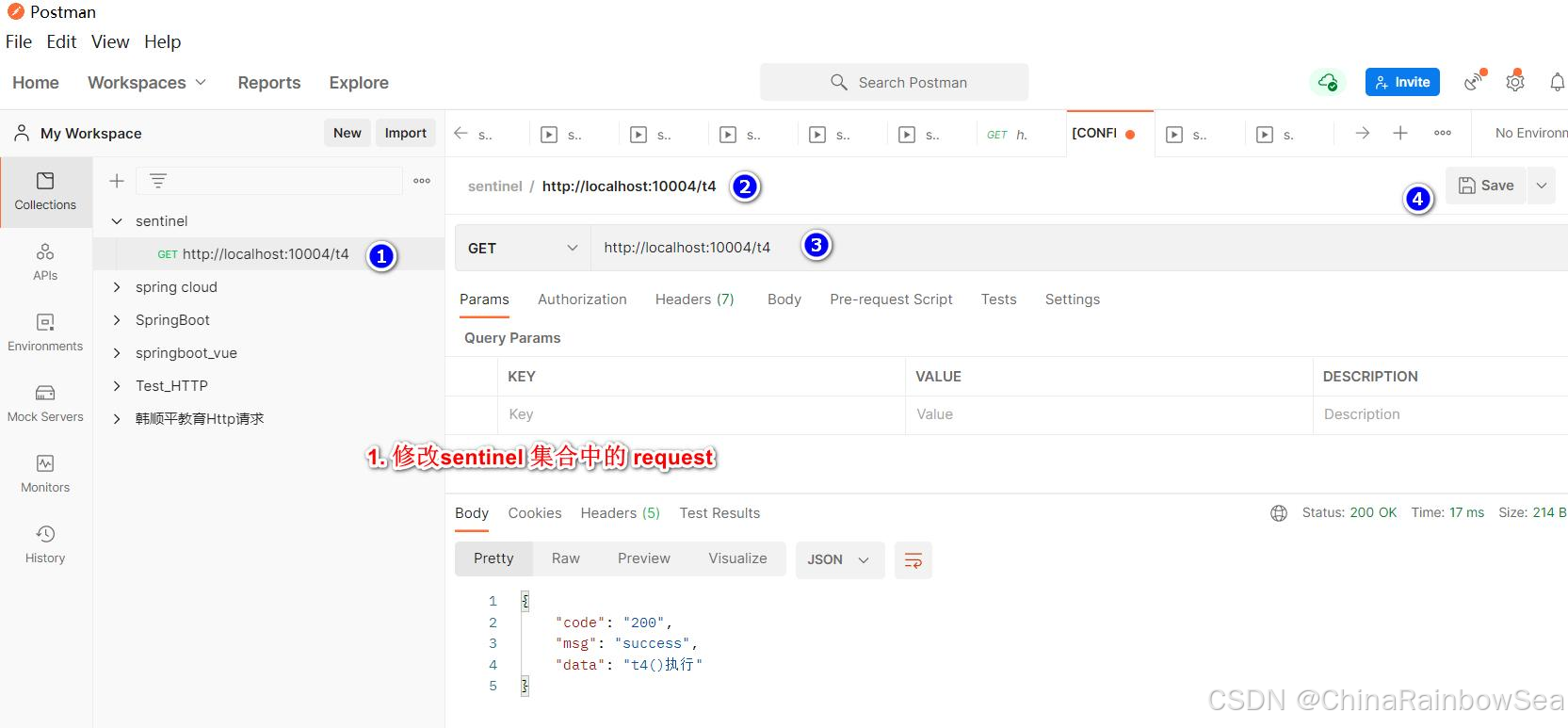
Task: Open the Help menu
Action: pyautogui.click(x=162, y=42)
